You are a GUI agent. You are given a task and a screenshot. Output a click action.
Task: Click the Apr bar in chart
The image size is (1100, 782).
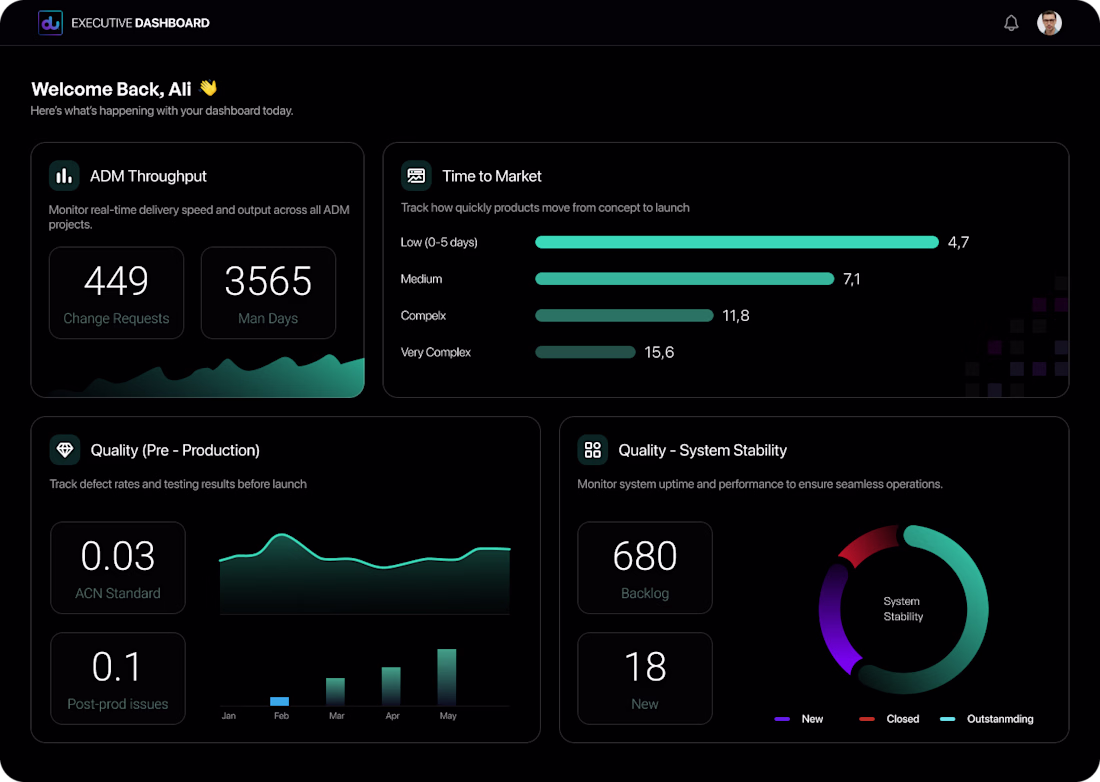[391, 687]
